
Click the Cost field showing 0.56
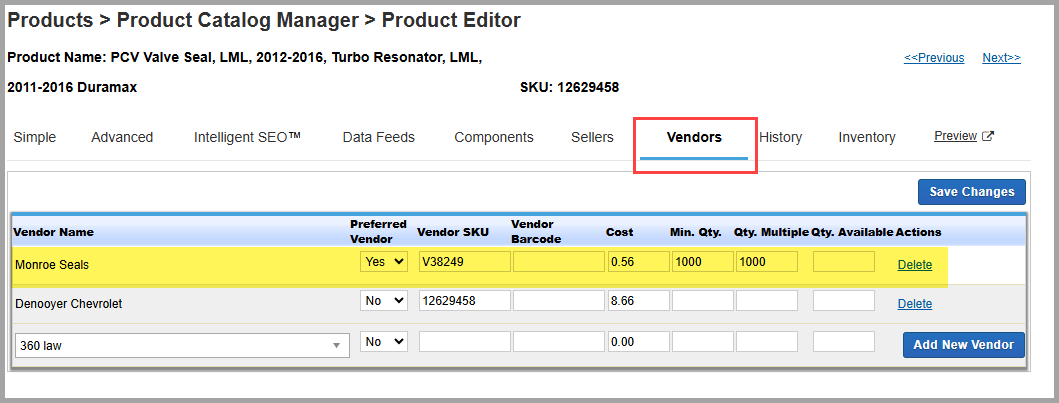638,262
